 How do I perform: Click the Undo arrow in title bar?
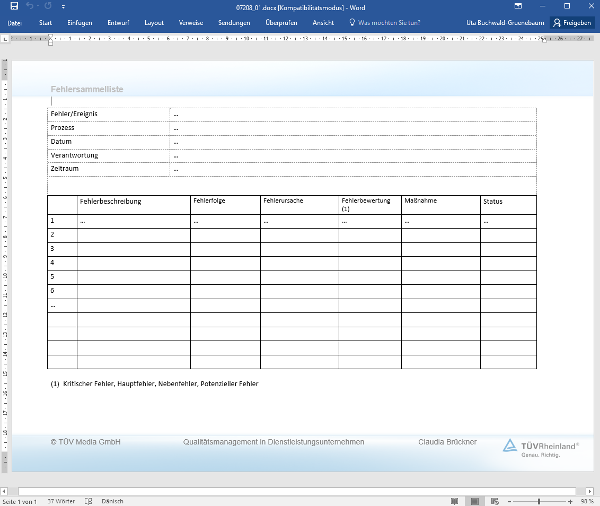(29, 6)
